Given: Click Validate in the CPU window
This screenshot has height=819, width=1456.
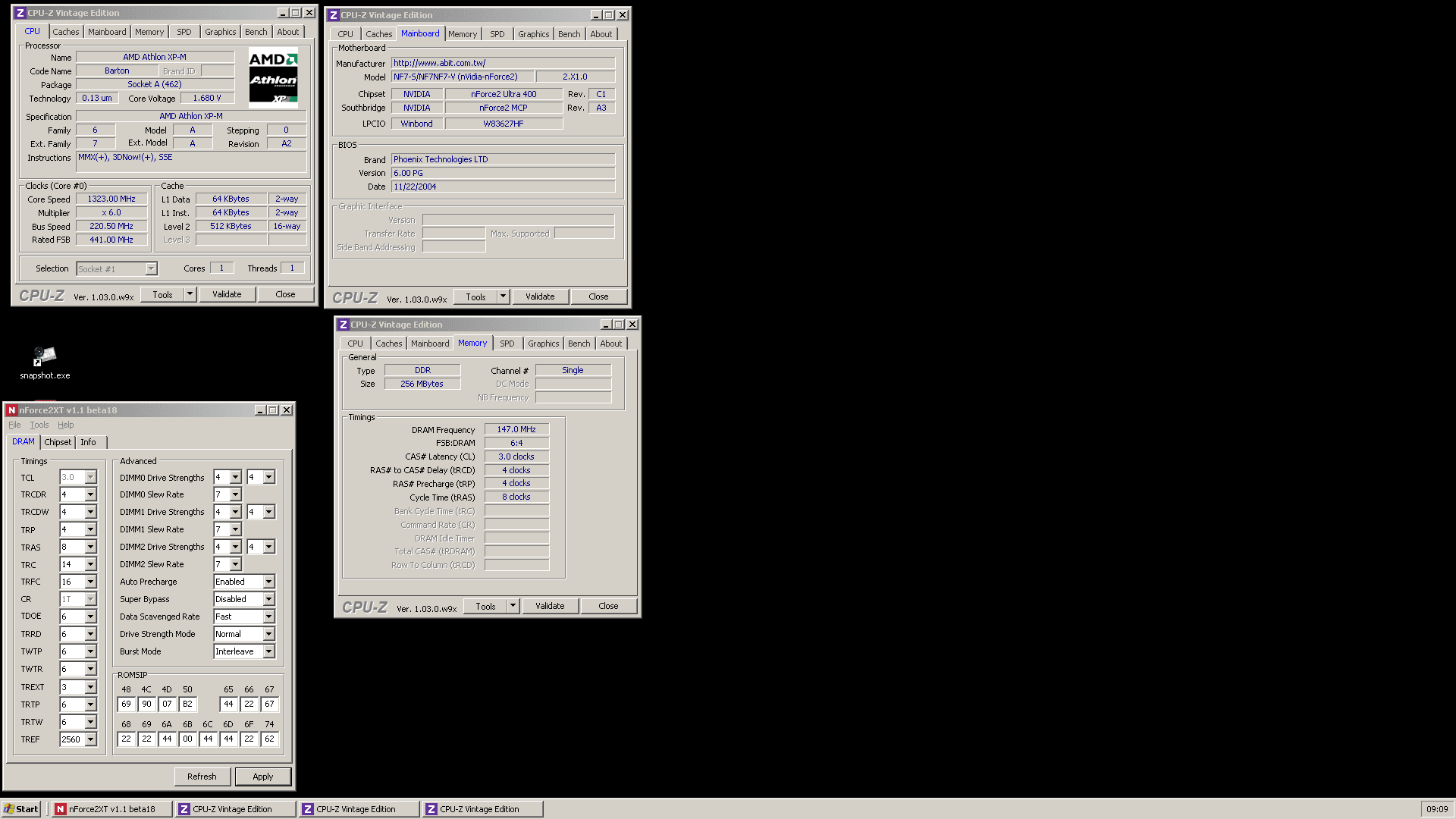Looking at the screenshot, I should pyautogui.click(x=227, y=294).
